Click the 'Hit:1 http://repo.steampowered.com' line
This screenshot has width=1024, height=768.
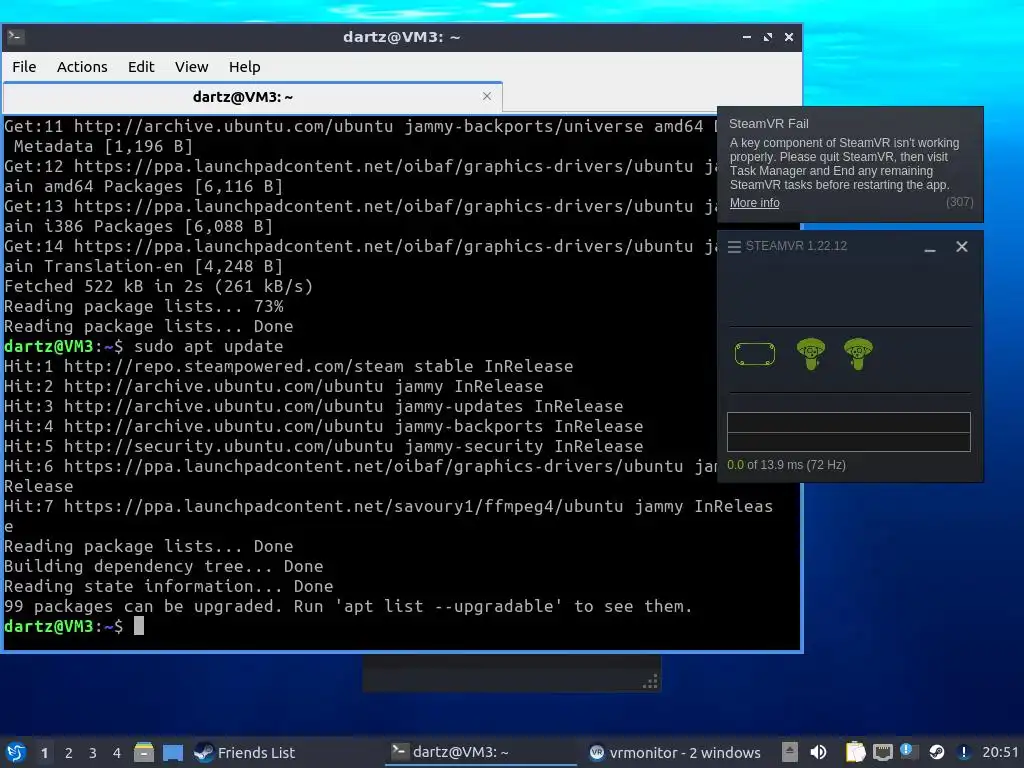pos(289,366)
